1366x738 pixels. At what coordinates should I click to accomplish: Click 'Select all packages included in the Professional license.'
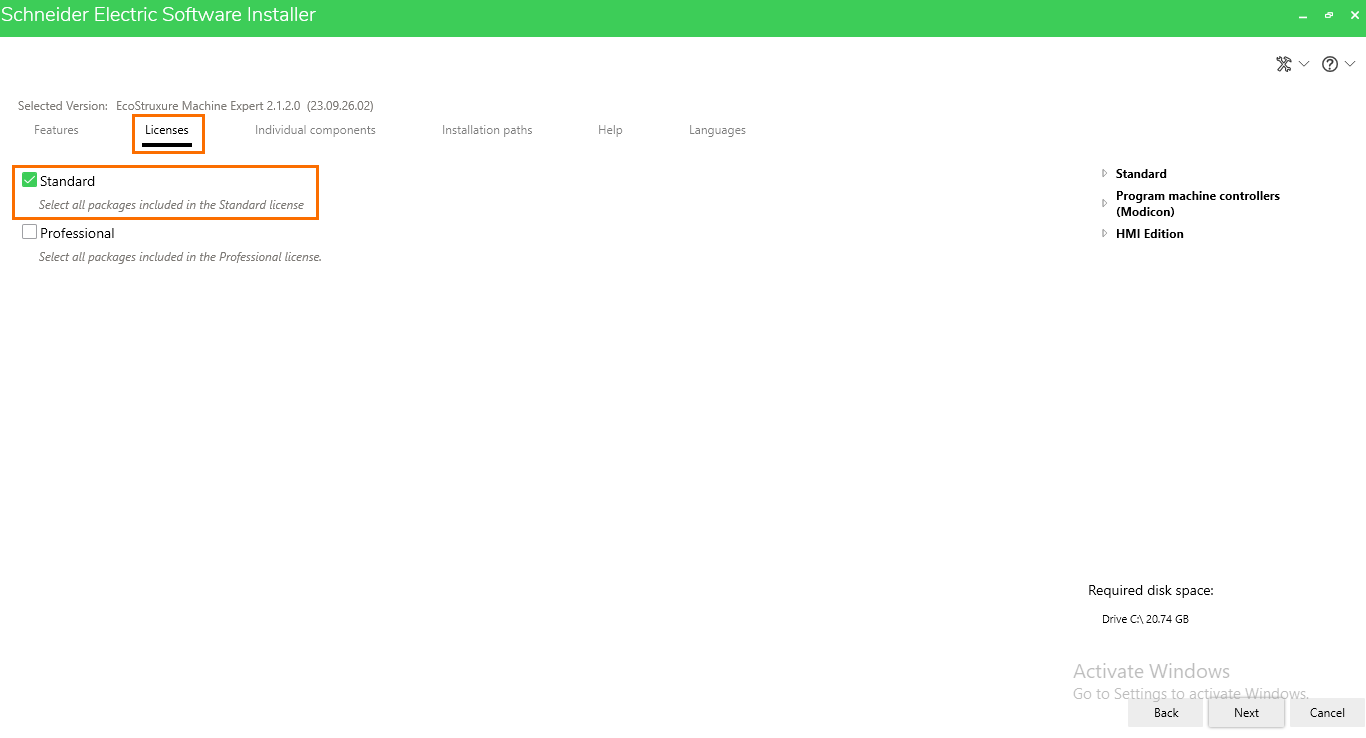pyautogui.click(x=180, y=257)
